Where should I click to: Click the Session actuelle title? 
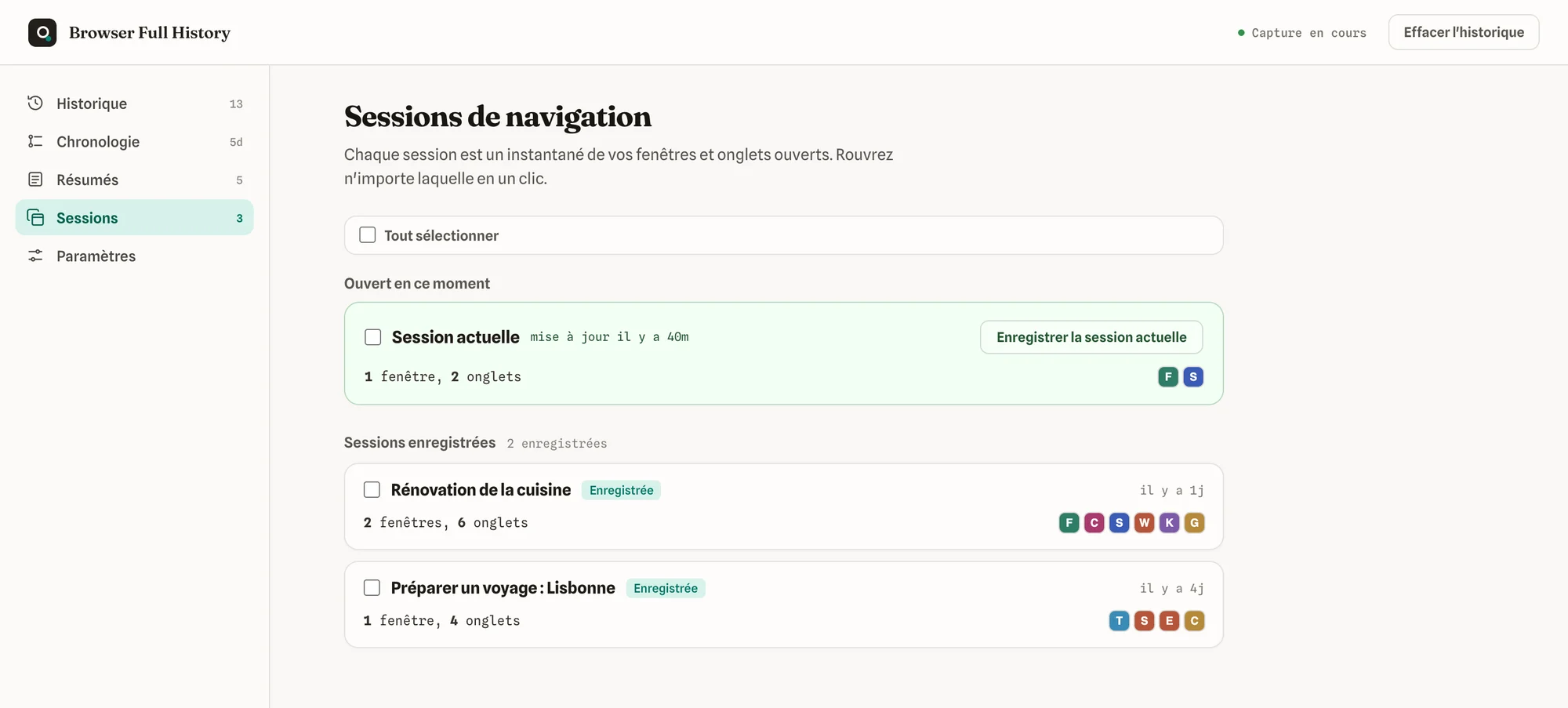(456, 337)
